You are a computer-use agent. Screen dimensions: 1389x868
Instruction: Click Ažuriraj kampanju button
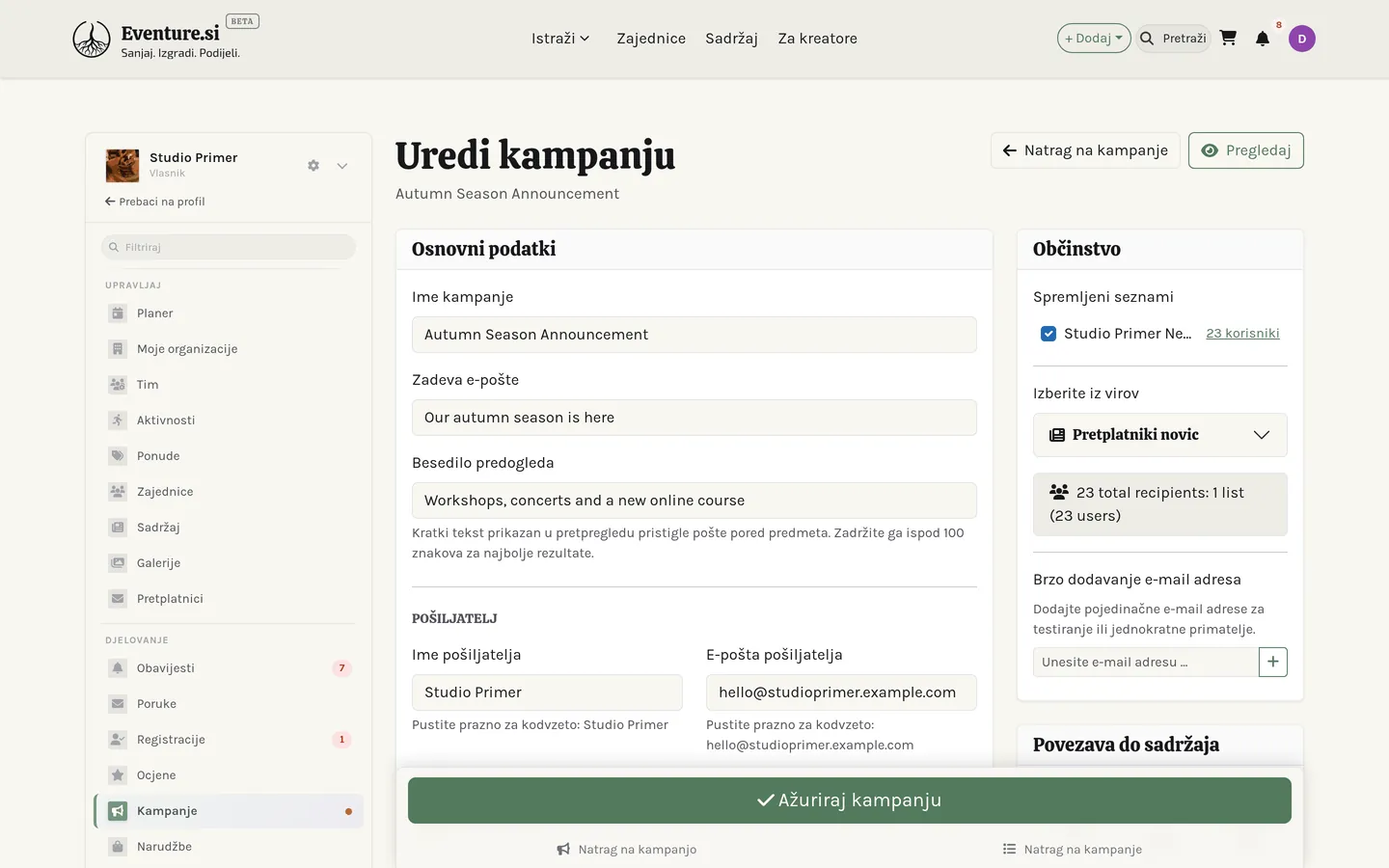tap(850, 800)
